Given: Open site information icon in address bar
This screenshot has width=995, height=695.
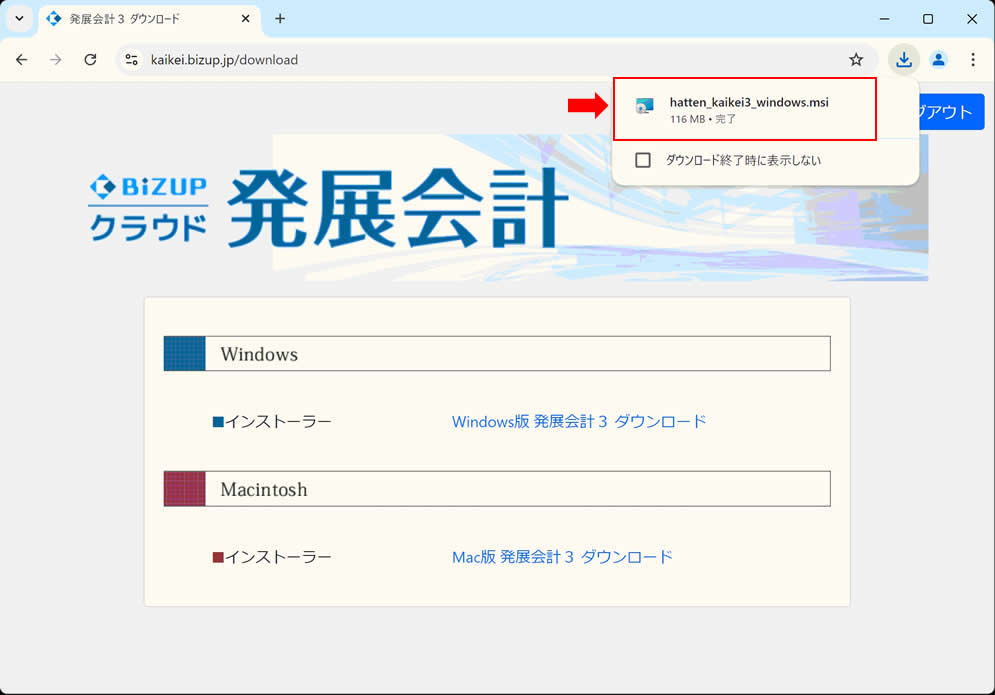Looking at the screenshot, I should [x=131, y=60].
